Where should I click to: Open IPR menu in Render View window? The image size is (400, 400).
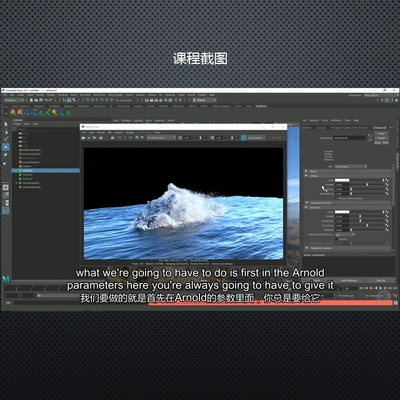click(110, 133)
